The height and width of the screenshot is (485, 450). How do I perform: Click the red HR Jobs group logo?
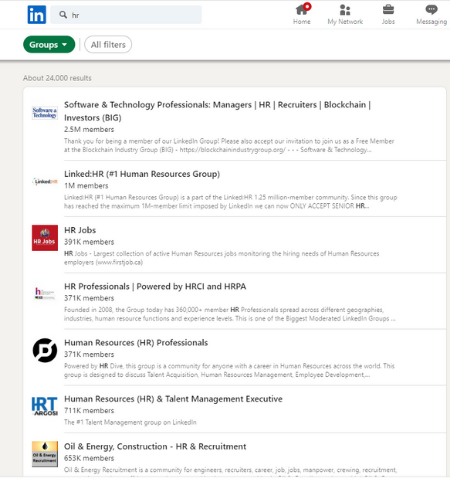coord(45,238)
